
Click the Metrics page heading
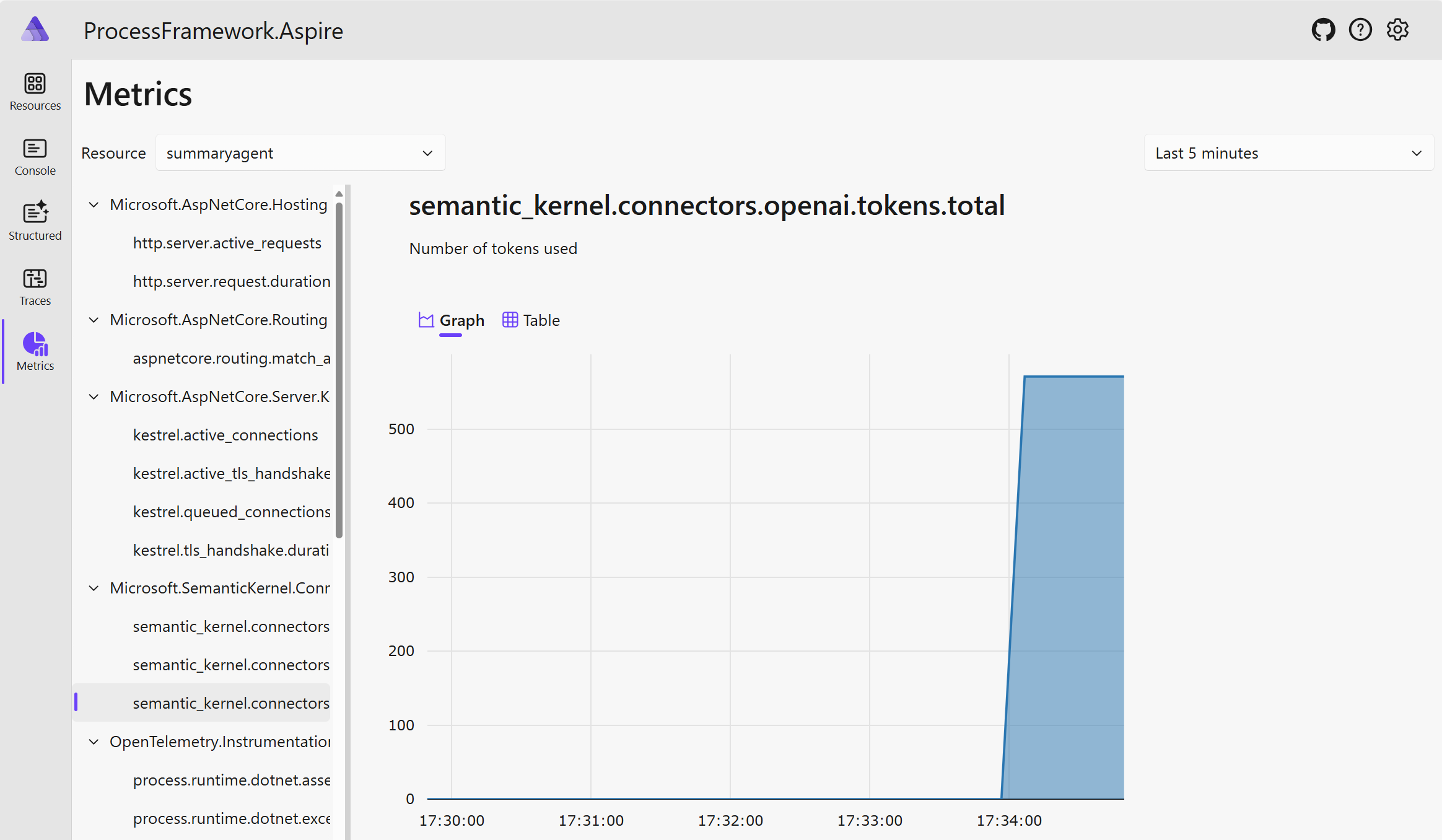(138, 94)
